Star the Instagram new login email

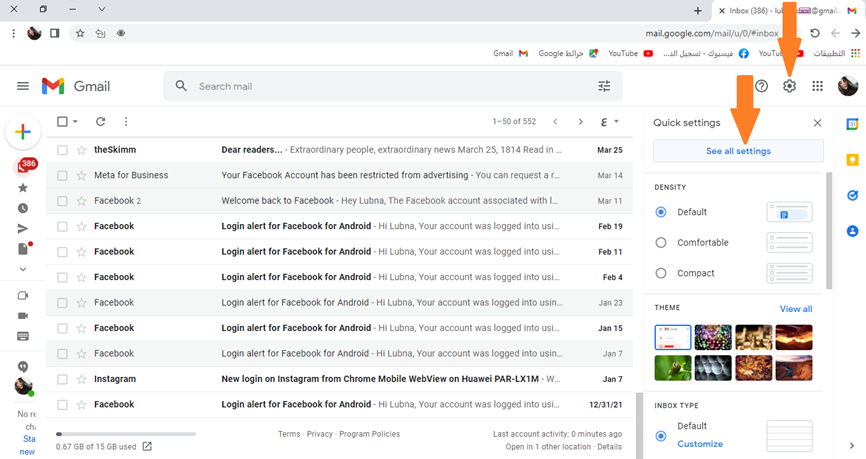(81, 379)
